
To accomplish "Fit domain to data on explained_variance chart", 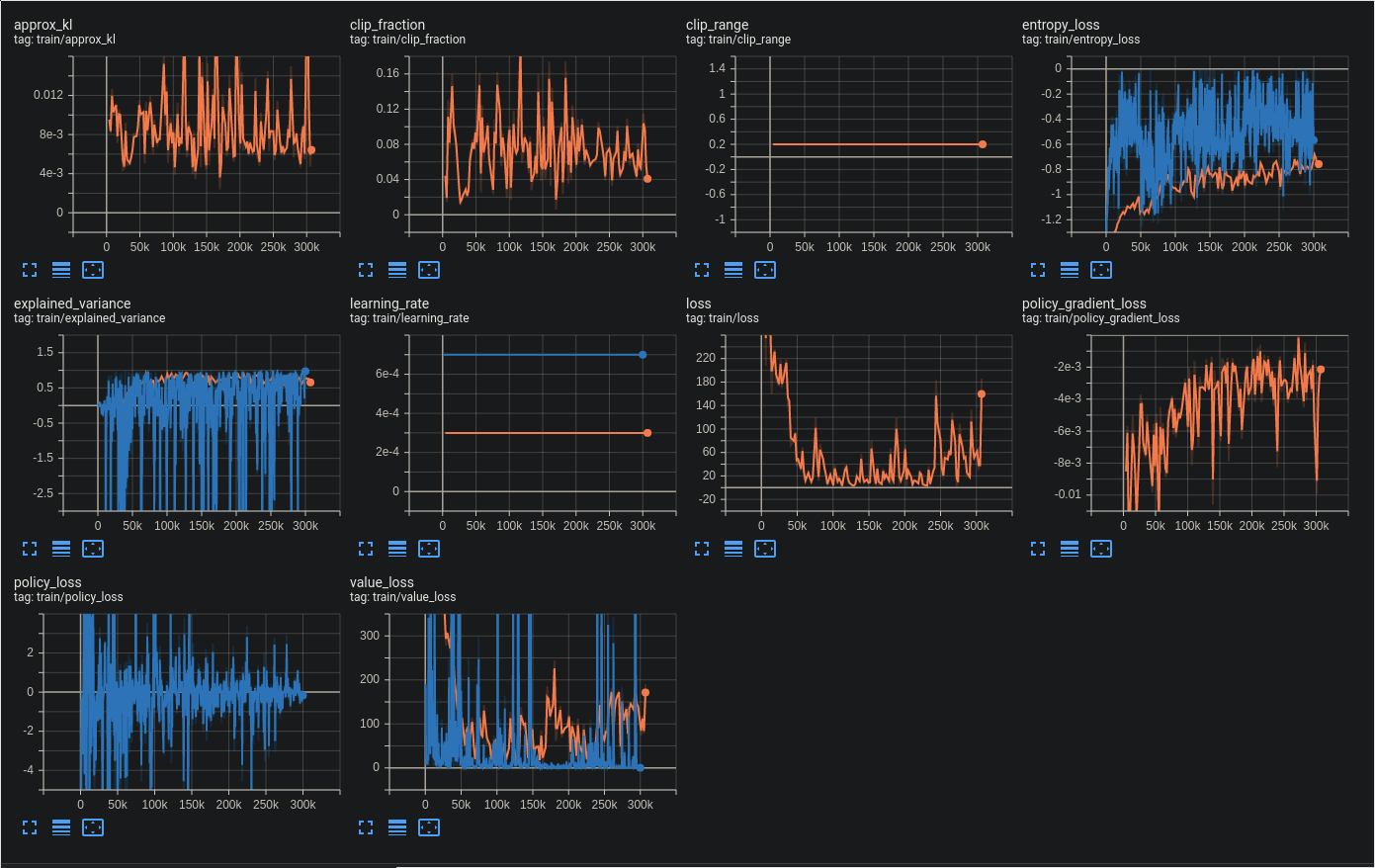I will coord(93,549).
